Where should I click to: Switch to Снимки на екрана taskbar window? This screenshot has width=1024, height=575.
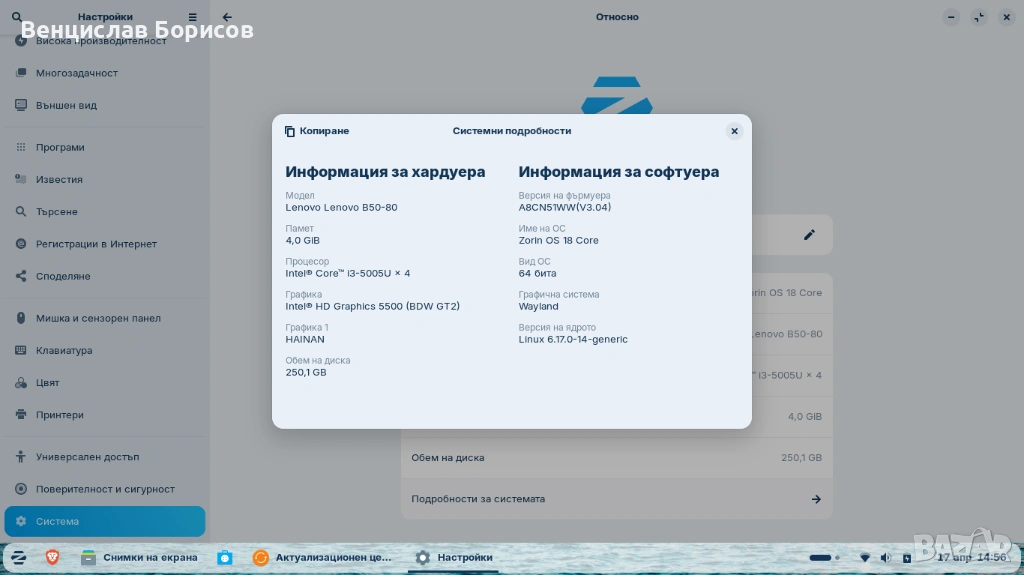tap(139, 558)
